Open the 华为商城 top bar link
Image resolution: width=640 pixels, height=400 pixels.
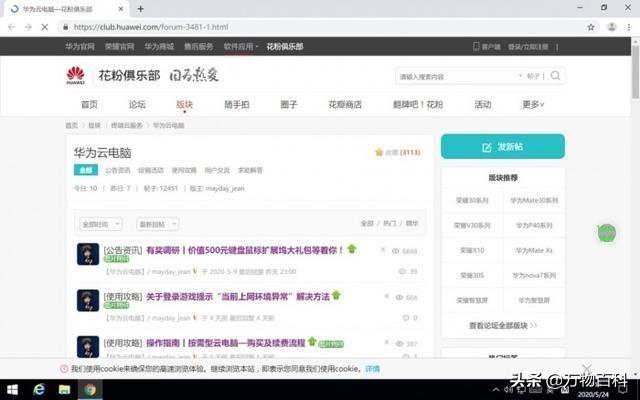(159, 47)
